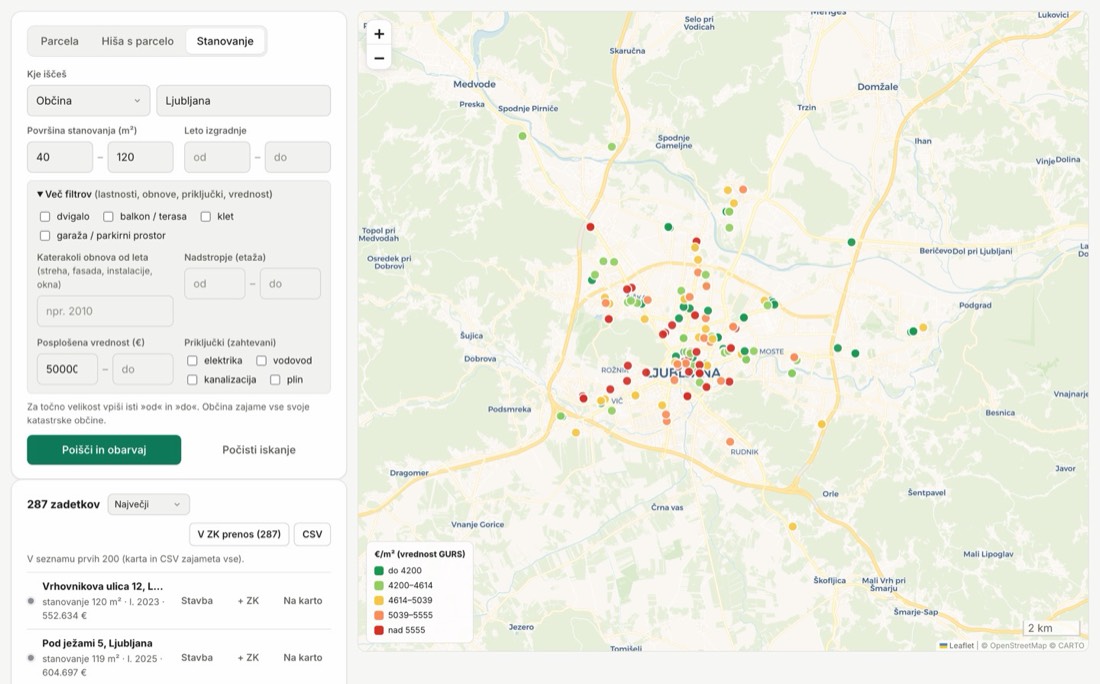
Task: Click the Nadstropje 'od' field
Action: [x=215, y=283]
